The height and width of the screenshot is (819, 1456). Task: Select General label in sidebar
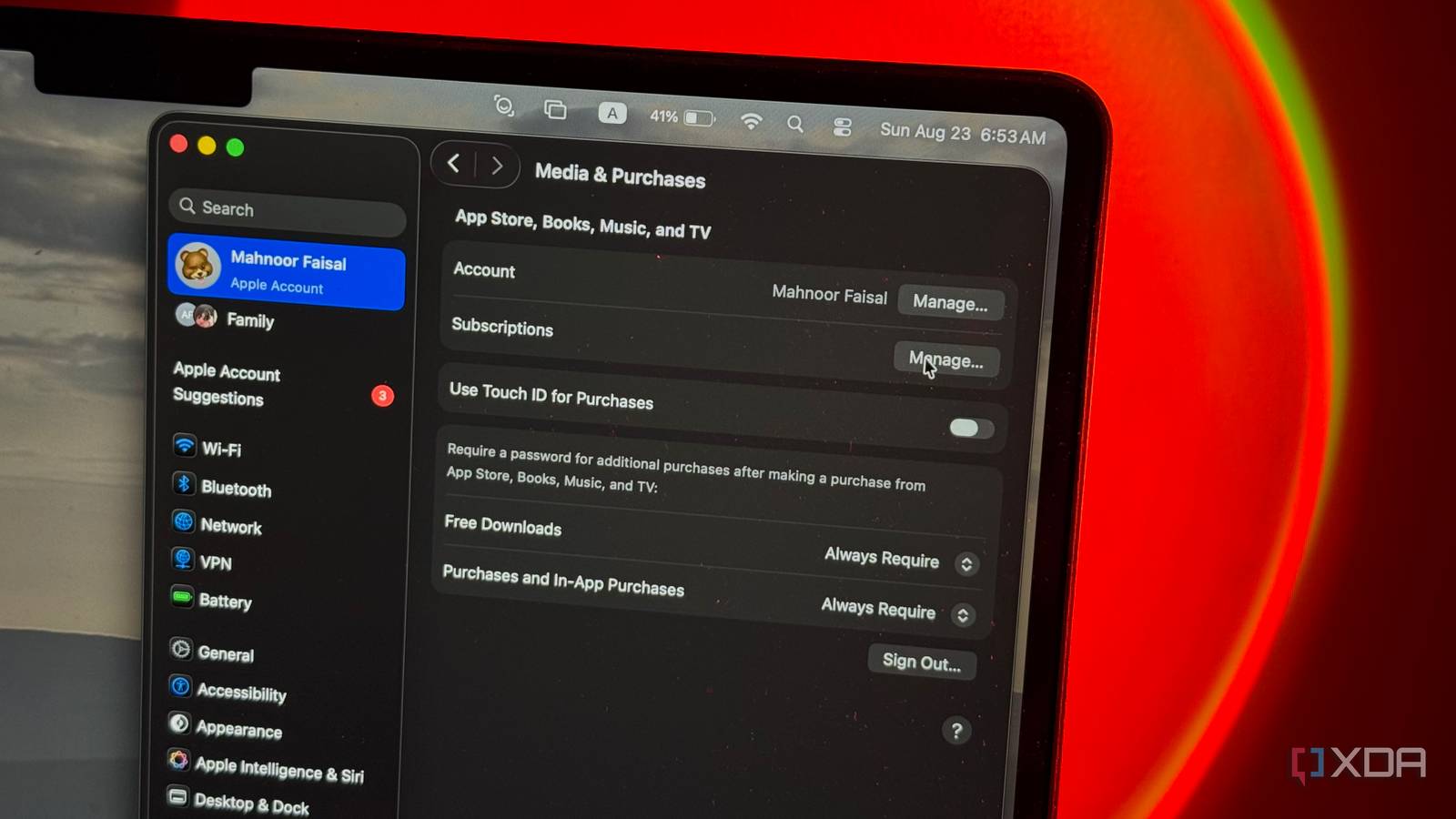(x=226, y=654)
